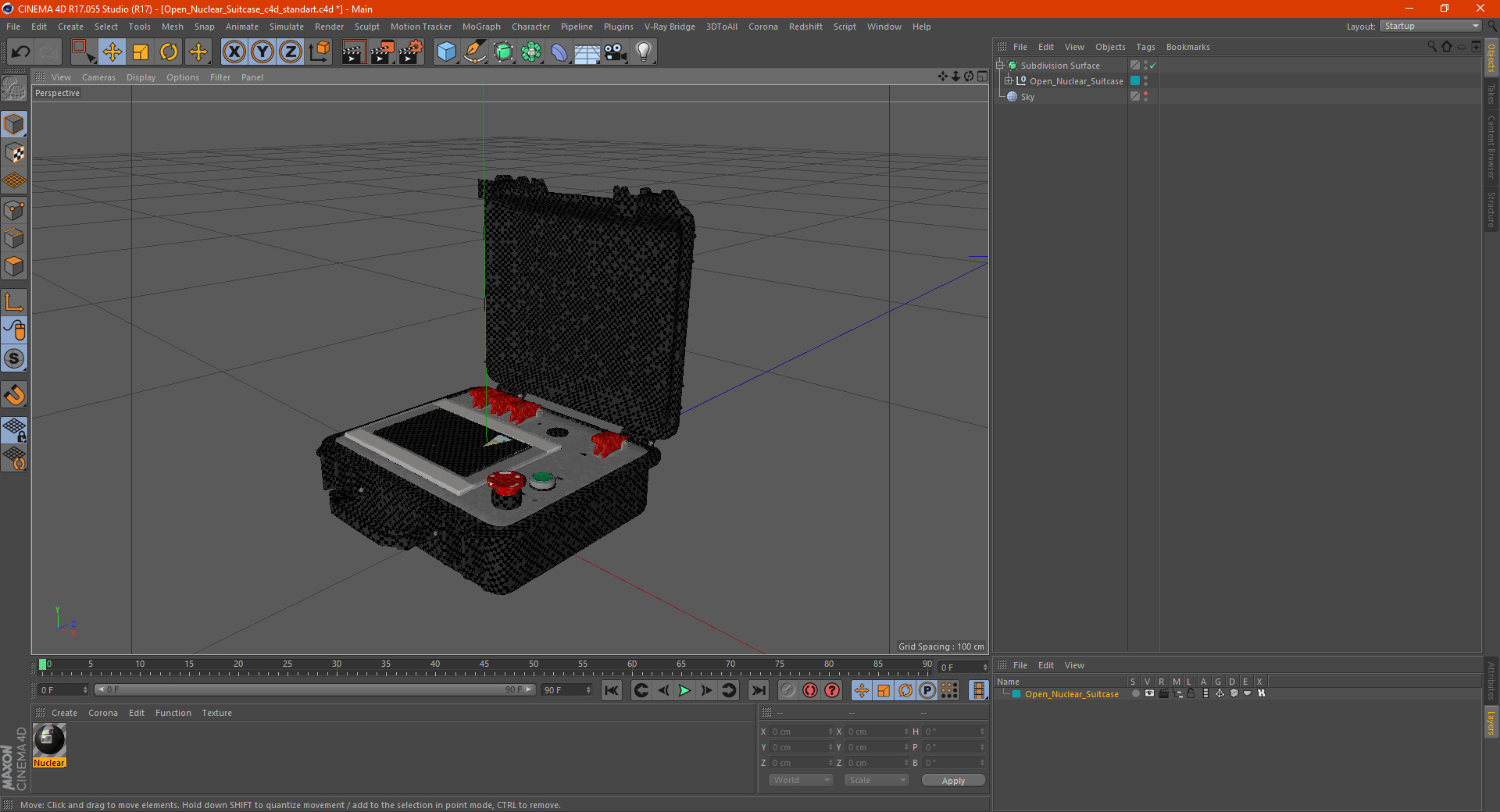Viewport: 1500px width, 812px height.
Task: Open the MoGraph menu
Action: [481, 27]
